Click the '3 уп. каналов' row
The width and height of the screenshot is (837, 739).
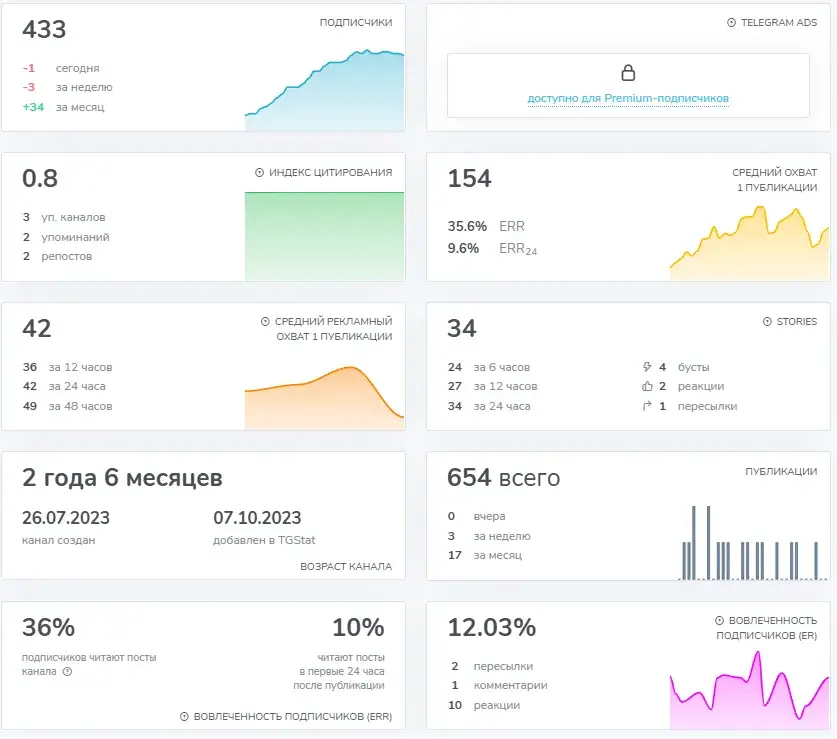coord(64,217)
